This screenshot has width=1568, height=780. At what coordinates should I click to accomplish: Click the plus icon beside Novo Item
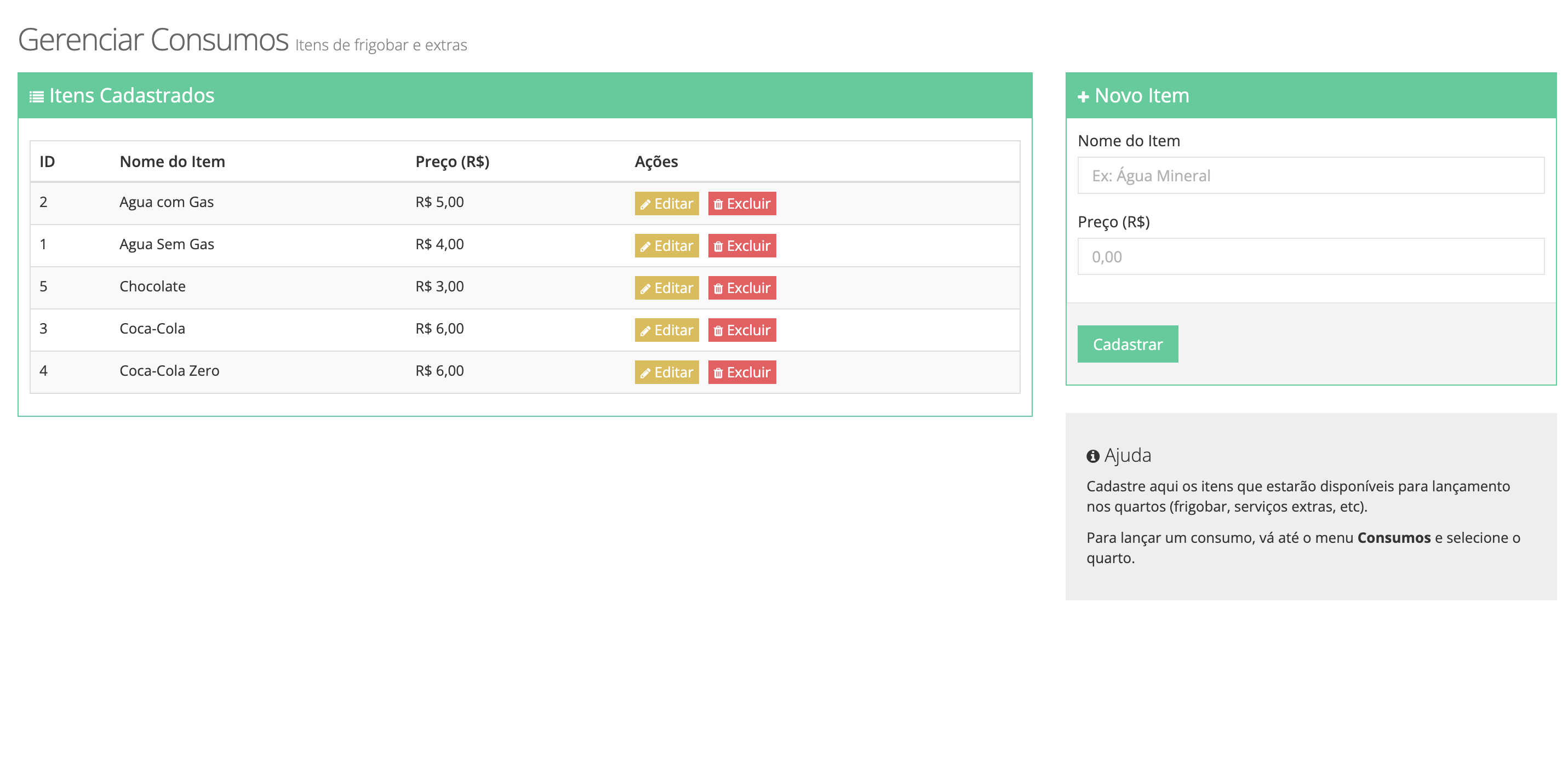click(1083, 96)
